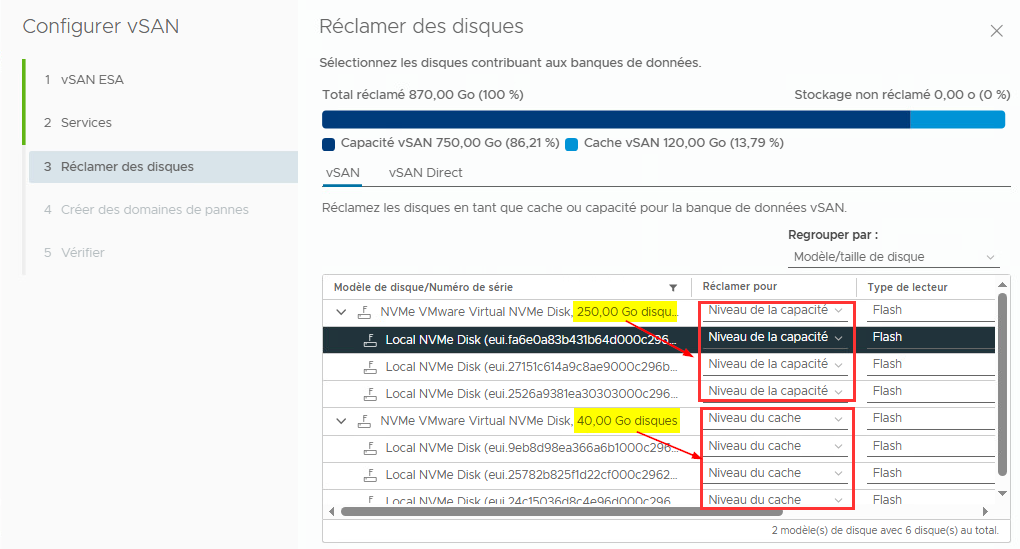
Task: Click the disk icon beside eui.2526a9381ea3 disk
Action: [x=370, y=394]
